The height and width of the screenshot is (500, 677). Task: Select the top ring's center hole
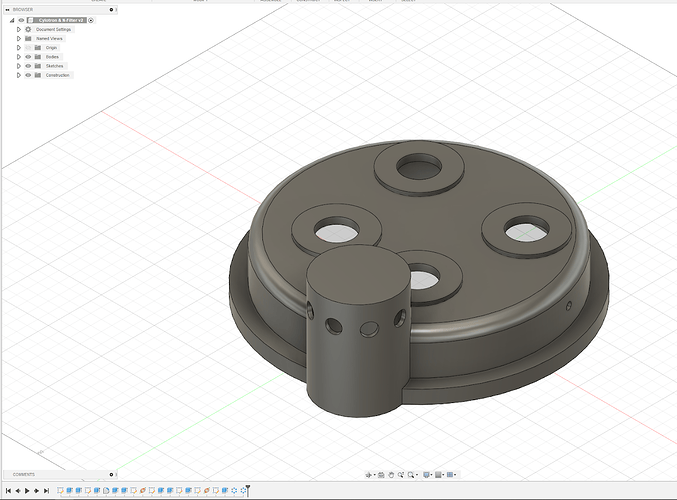(x=419, y=167)
